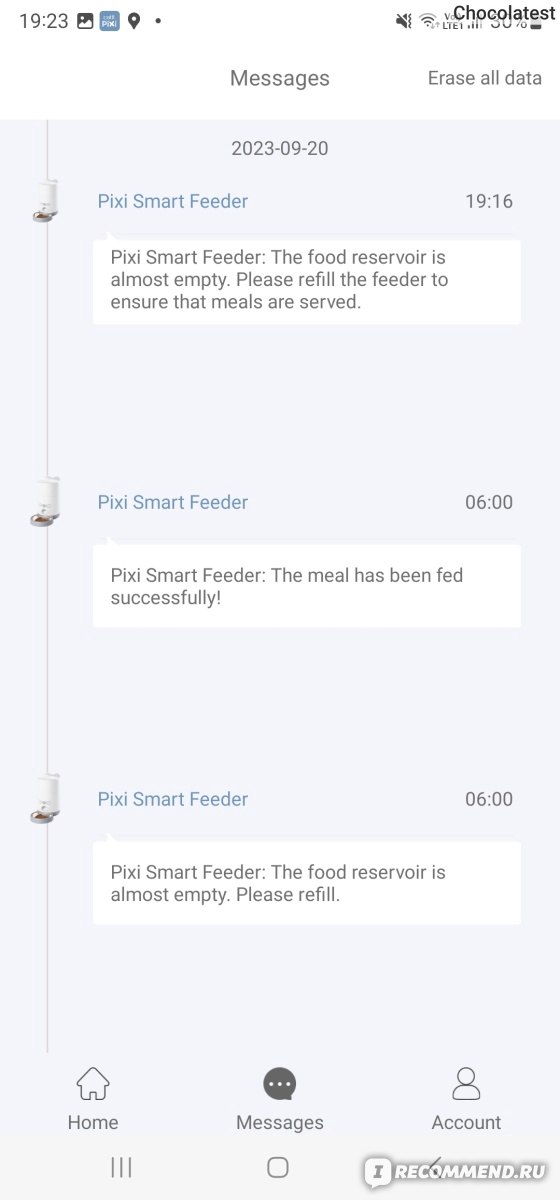The image size is (560, 1200).
Task: Switch to the Account tab label
Action: [466, 1122]
